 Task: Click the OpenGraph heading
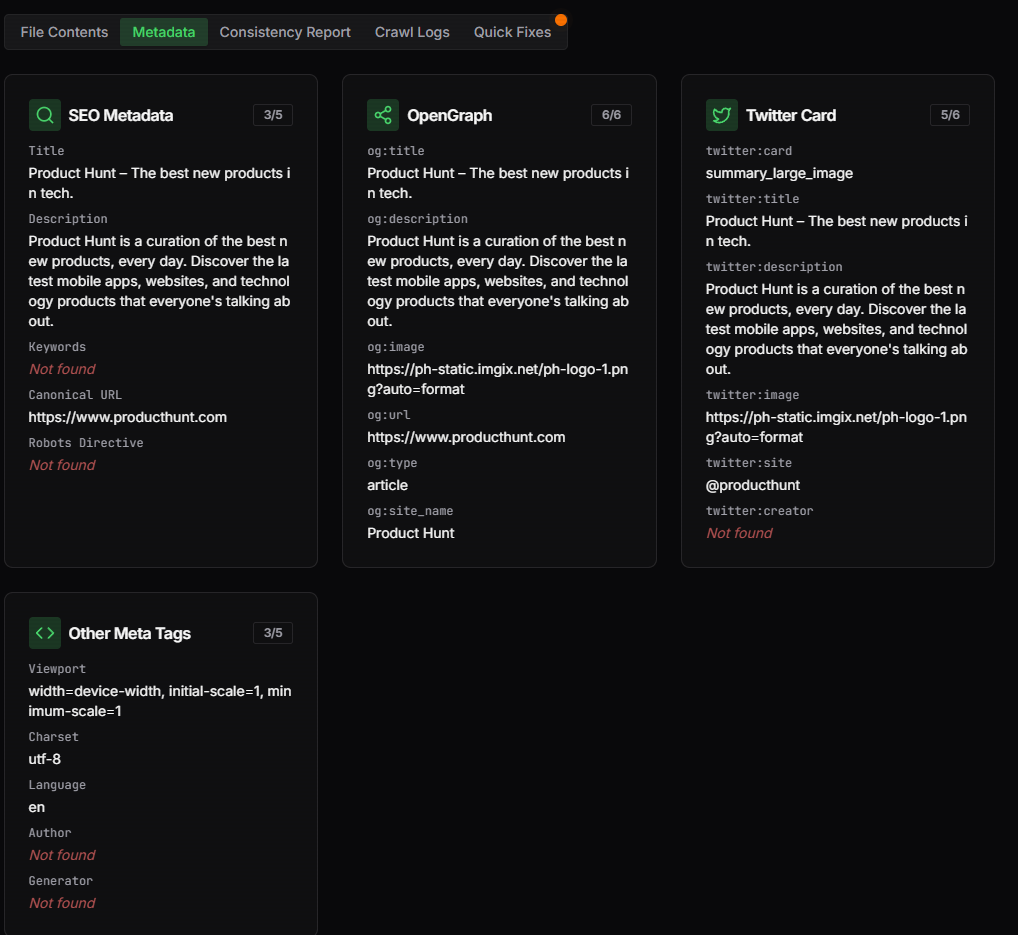click(449, 115)
